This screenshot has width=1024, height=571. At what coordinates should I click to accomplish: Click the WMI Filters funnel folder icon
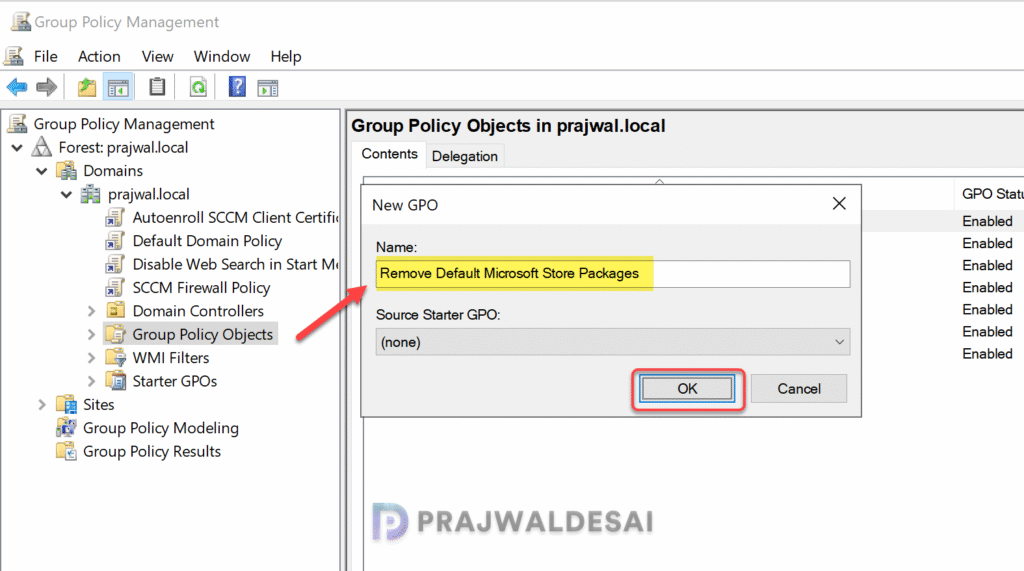click(116, 357)
